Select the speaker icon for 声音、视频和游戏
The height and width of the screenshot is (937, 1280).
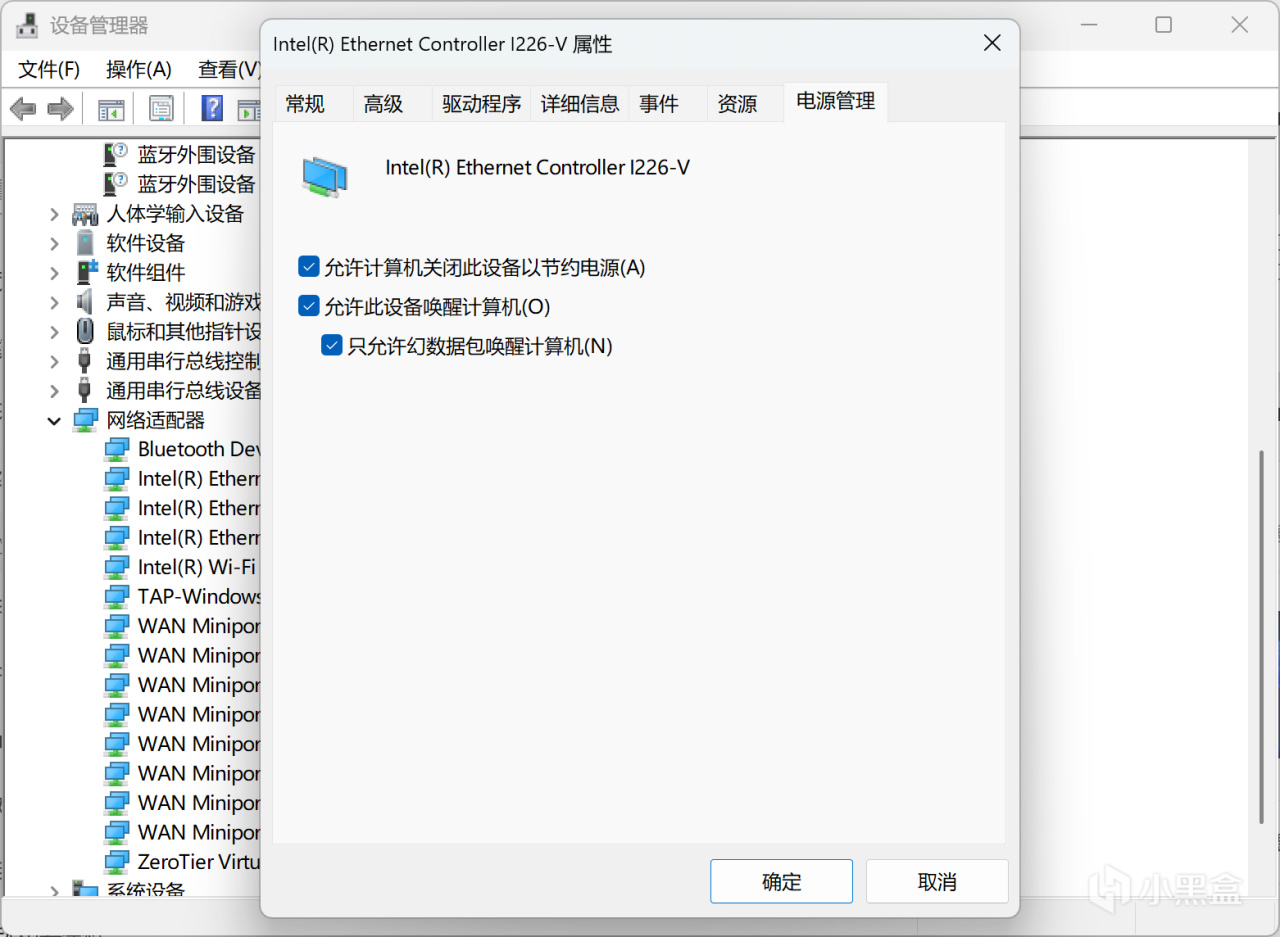coord(86,302)
